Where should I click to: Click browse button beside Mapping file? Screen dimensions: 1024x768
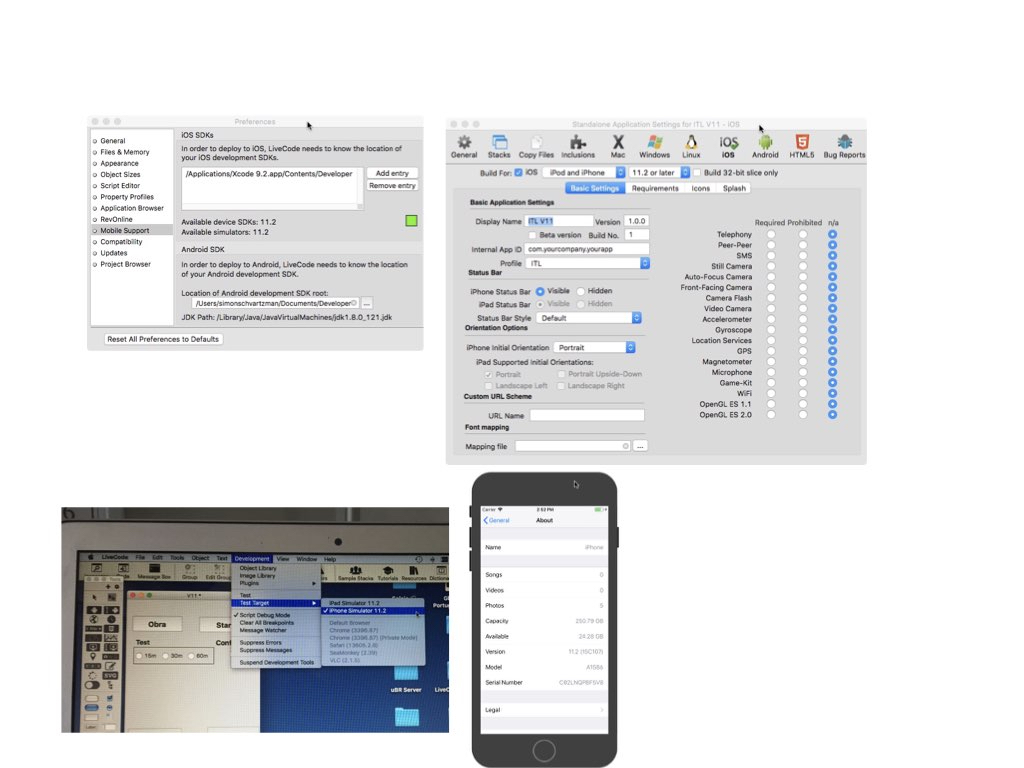(x=640, y=446)
